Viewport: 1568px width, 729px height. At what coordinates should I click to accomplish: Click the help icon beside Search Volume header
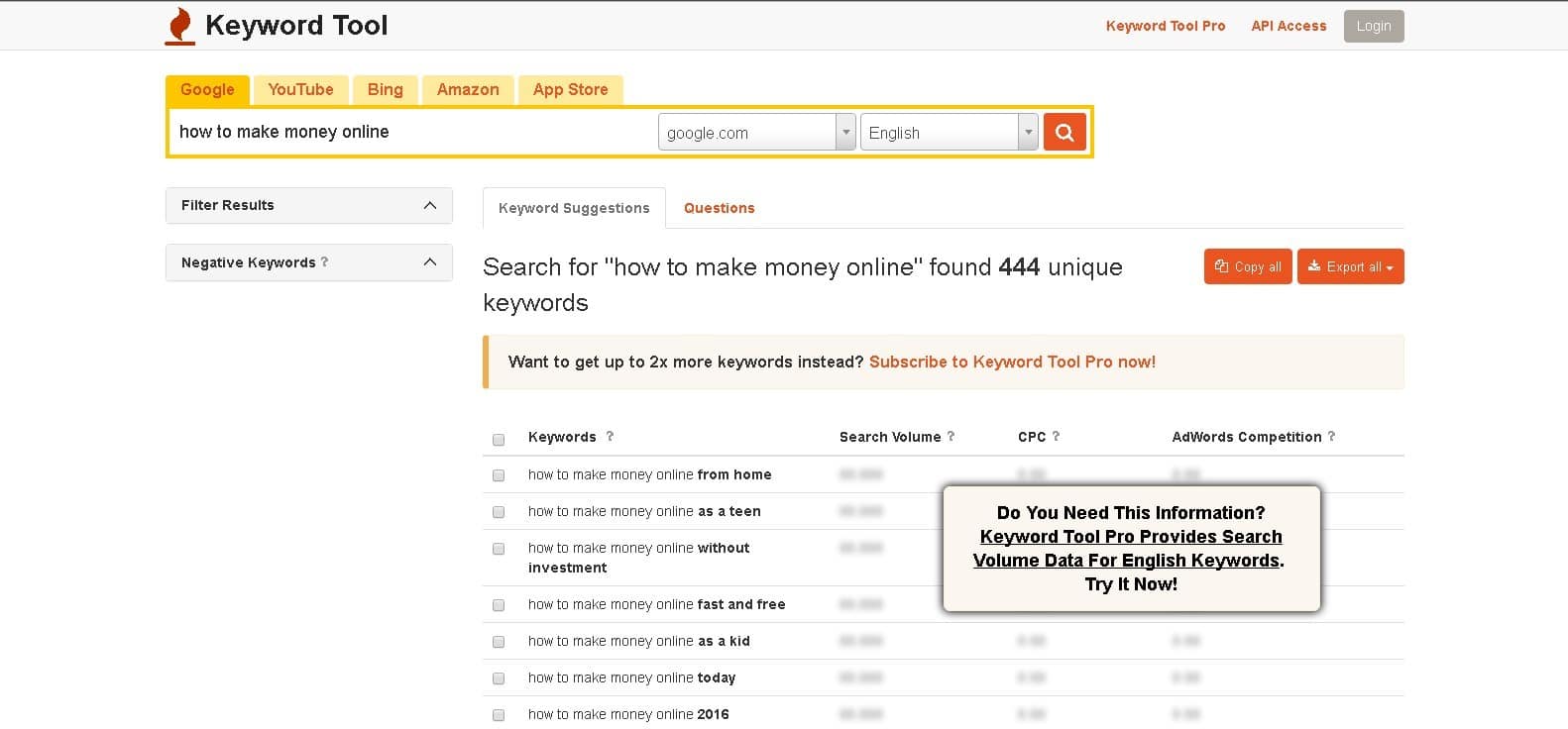[951, 436]
